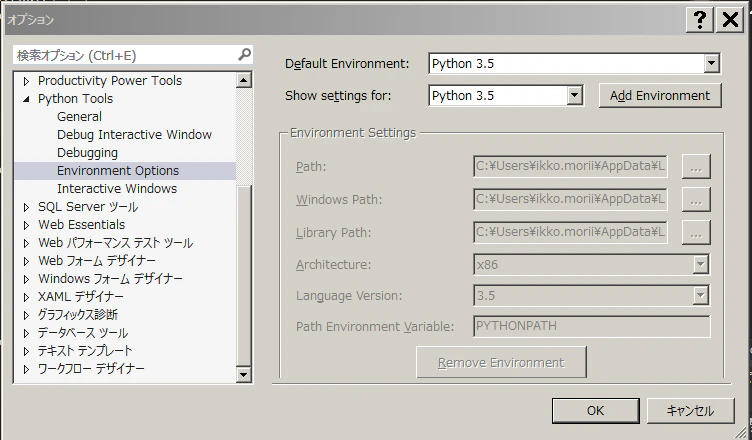Browse for Library Path ellipsis button
The image size is (752, 440).
pyautogui.click(x=696, y=233)
